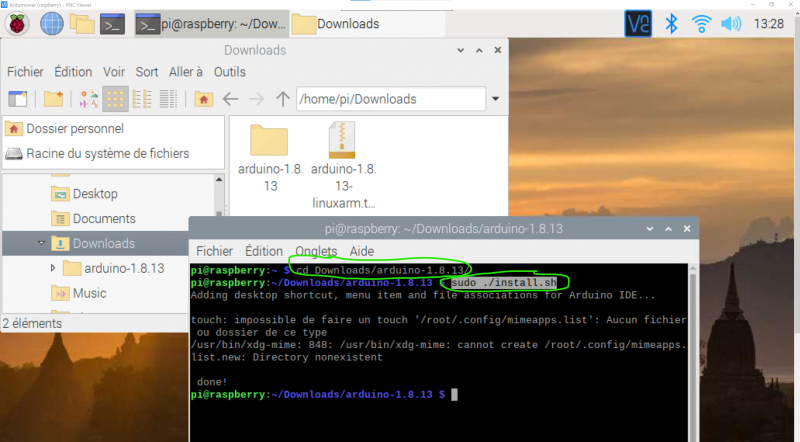Navigate forward with right arrow

pyautogui.click(x=257, y=99)
